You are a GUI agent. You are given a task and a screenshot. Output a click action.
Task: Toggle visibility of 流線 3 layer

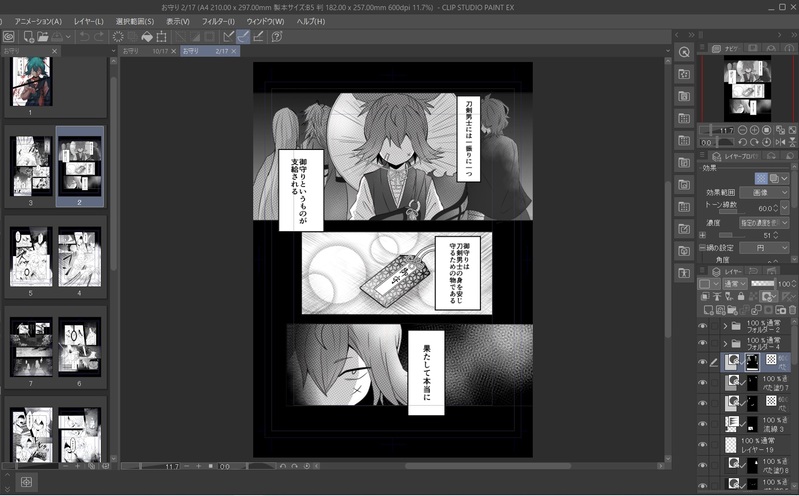coord(703,424)
